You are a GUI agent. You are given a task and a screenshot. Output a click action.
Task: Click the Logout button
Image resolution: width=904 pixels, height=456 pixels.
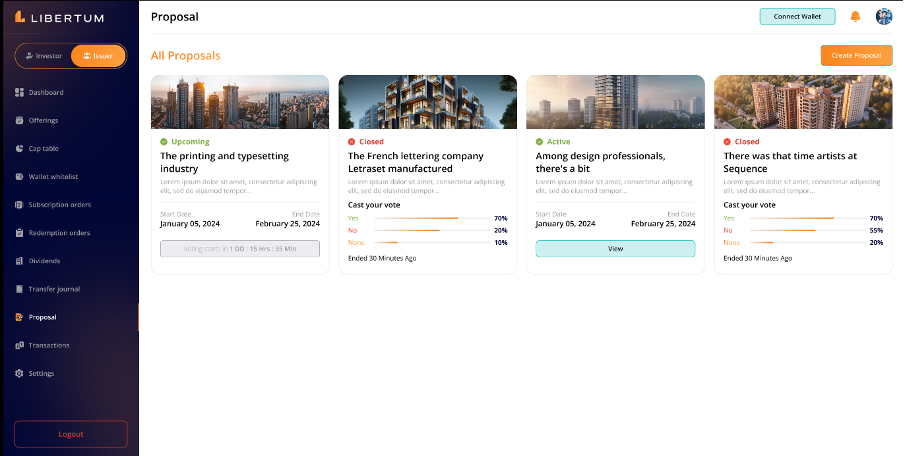[x=71, y=434]
